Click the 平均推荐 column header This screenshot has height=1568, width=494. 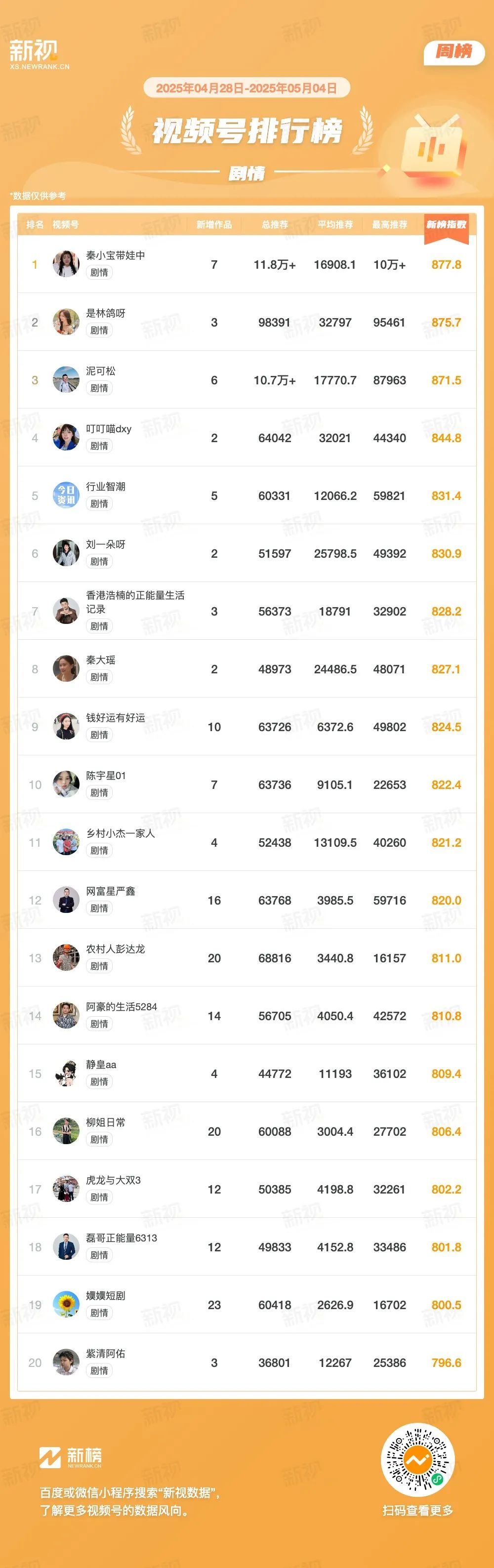(x=334, y=225)
